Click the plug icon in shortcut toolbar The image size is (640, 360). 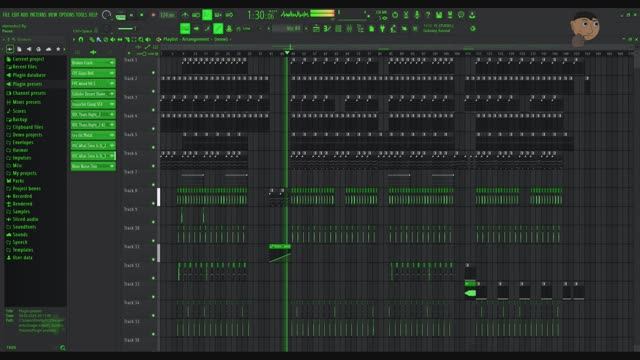pyautogui.click(x=382, y=29)
